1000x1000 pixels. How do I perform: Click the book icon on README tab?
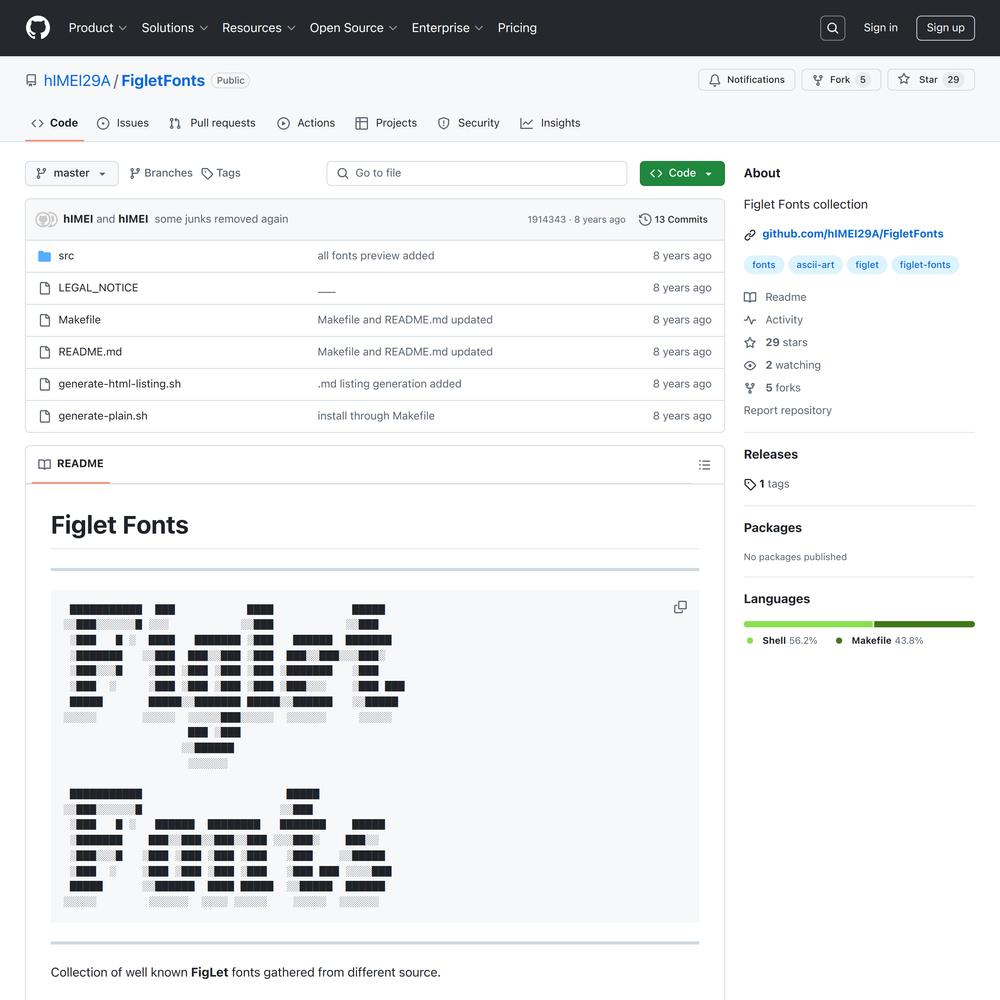click(44, 464)
